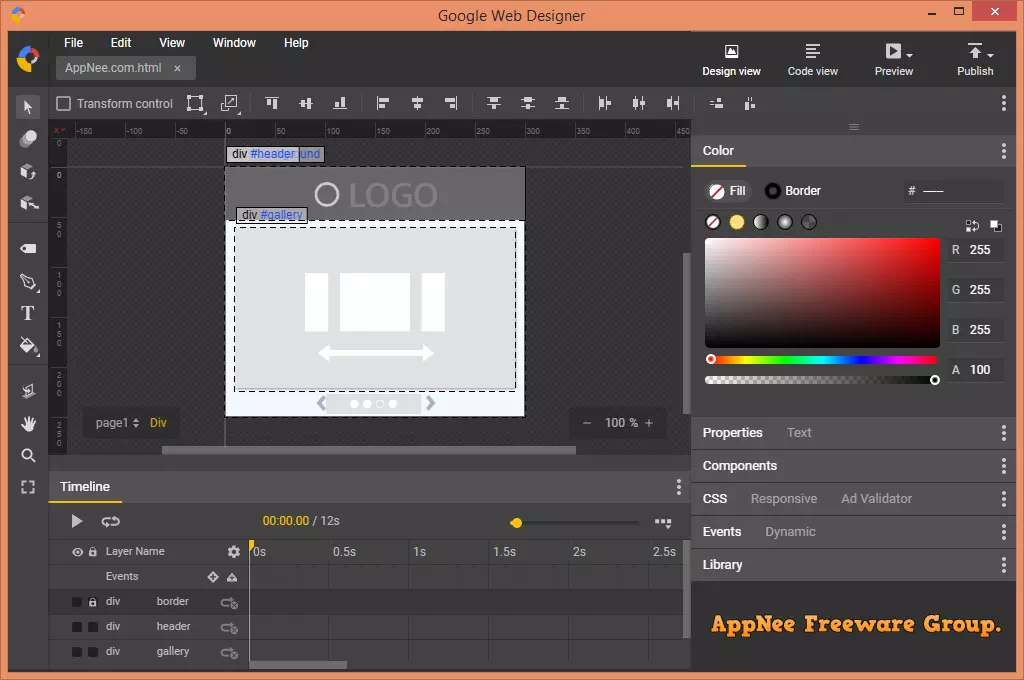Select the 3D object rotate tool
Image resolution: width=1024 pixels, height=680 pixels.
[27, 172]
